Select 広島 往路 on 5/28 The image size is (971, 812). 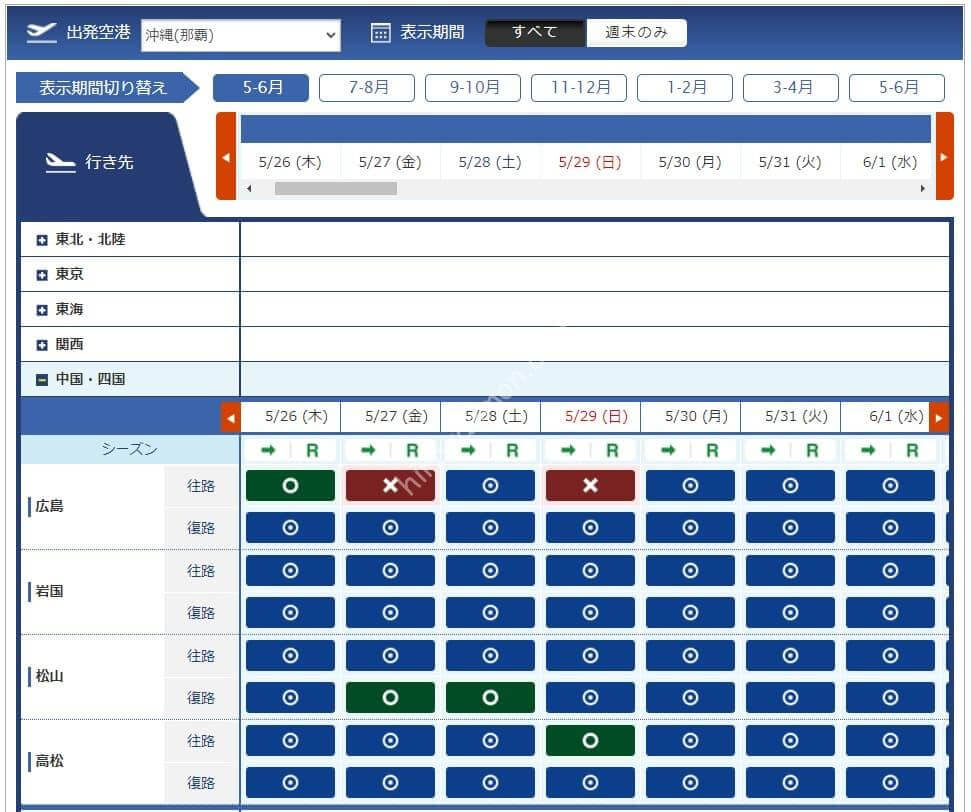click(x=490, y=486)
